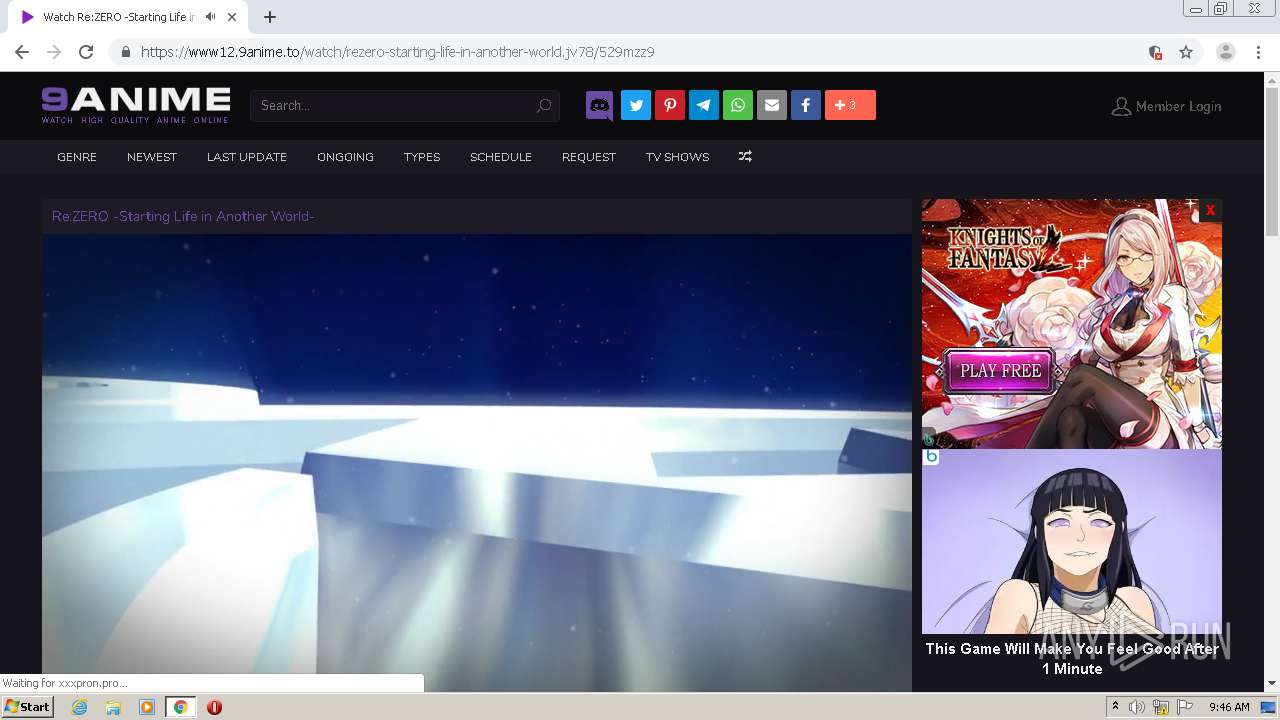
Task: Click the anime video player
Action: (477, 462)
